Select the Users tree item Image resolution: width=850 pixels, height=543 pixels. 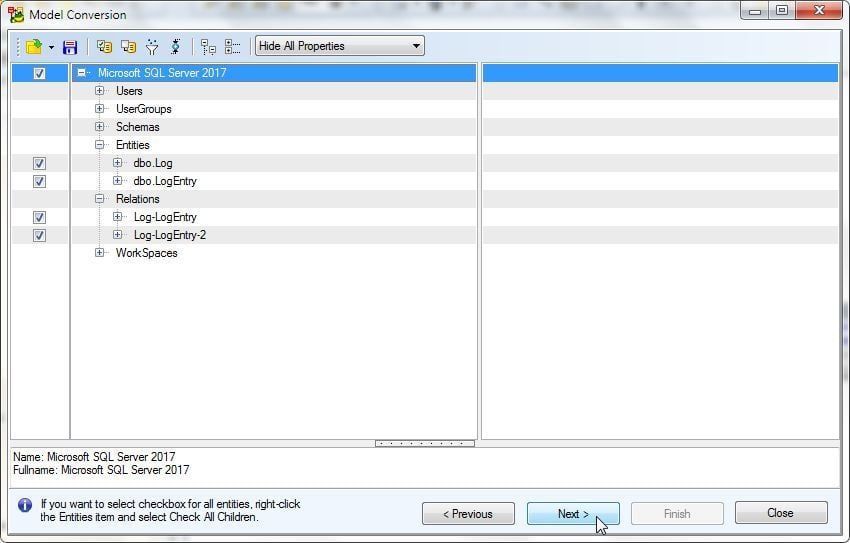click(x=129, y=91)
